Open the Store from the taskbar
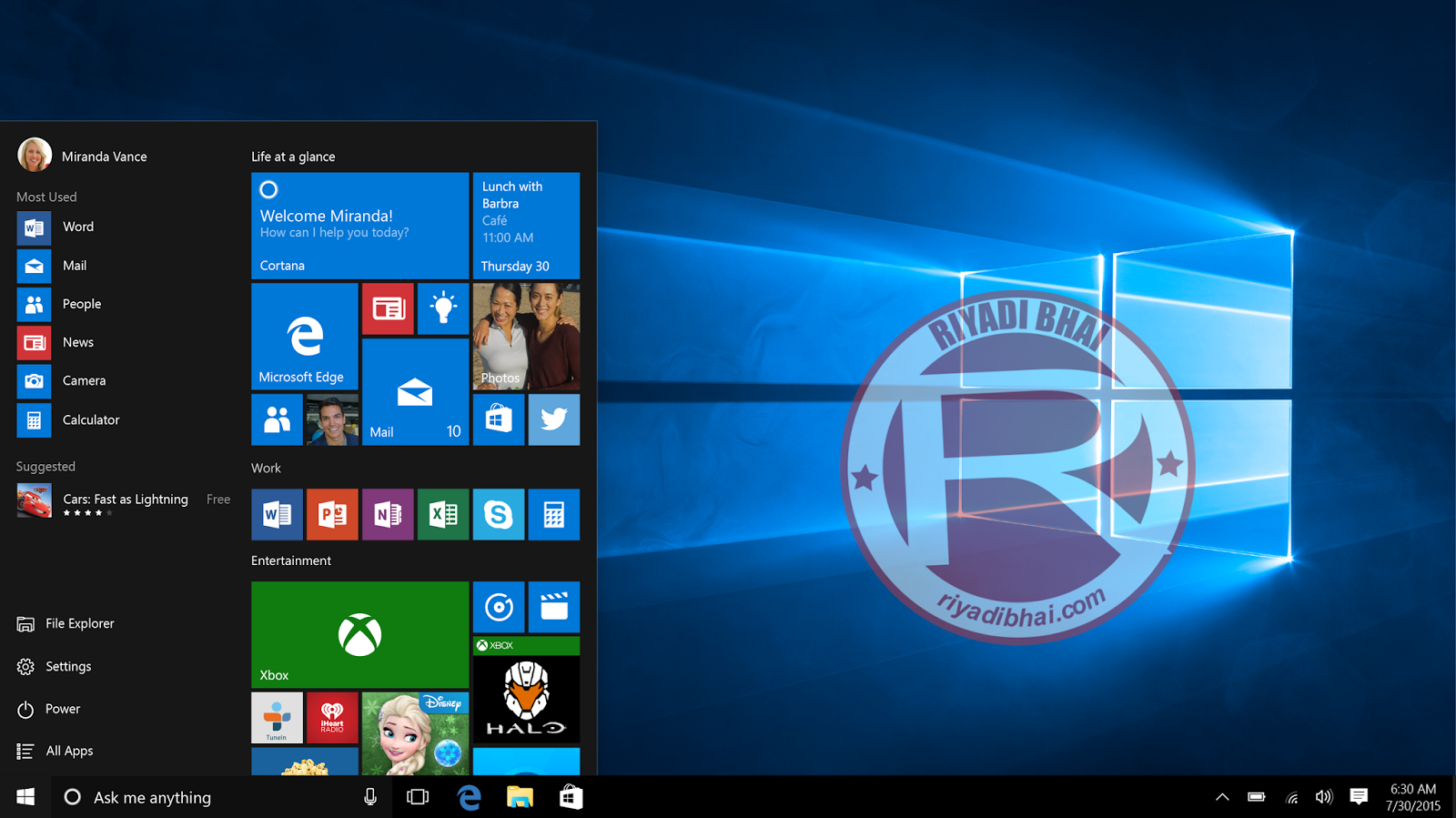The image size is (1456, 818). (x=571, y=797)
